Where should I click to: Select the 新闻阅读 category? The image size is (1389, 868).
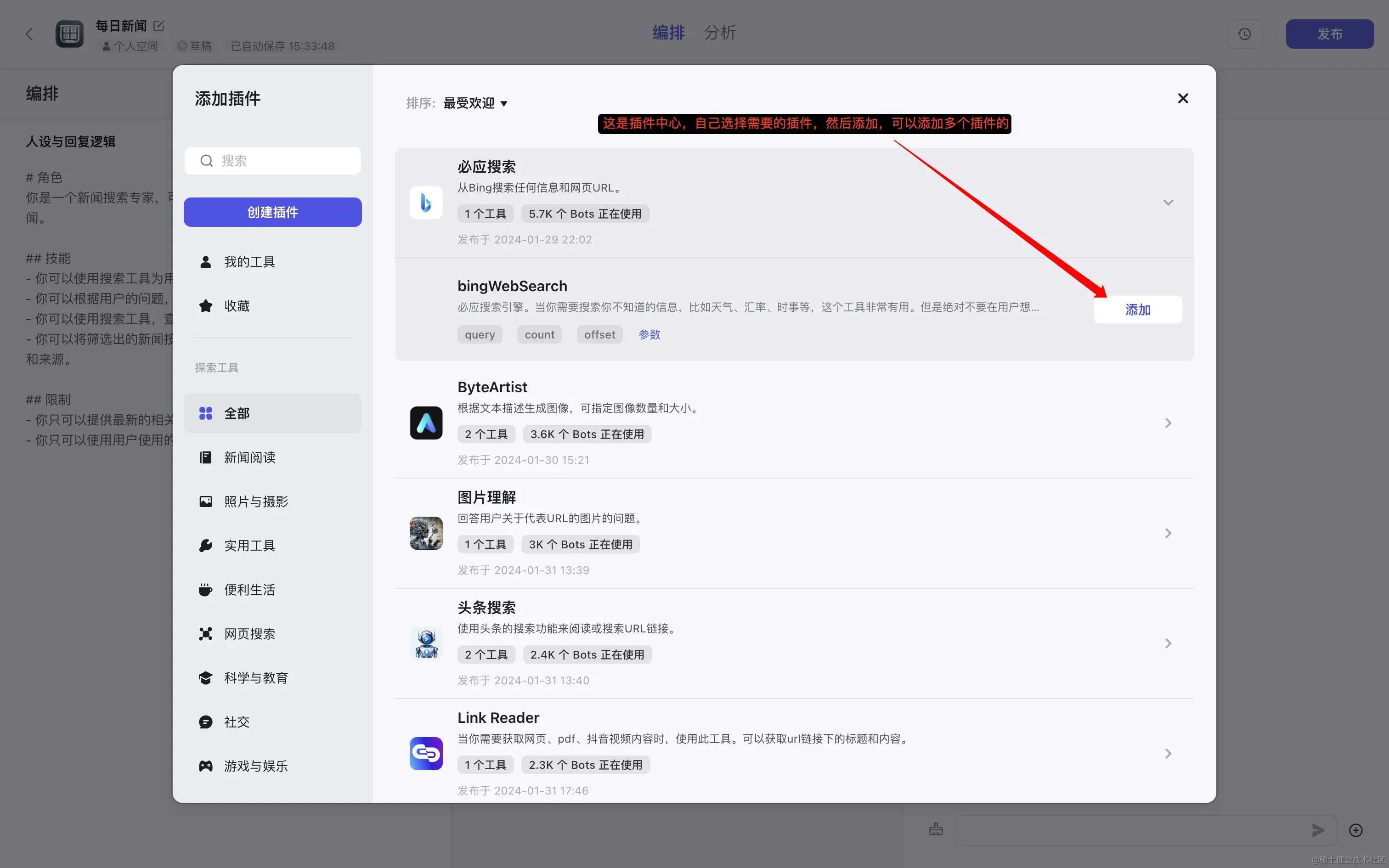tap(249, 457)
